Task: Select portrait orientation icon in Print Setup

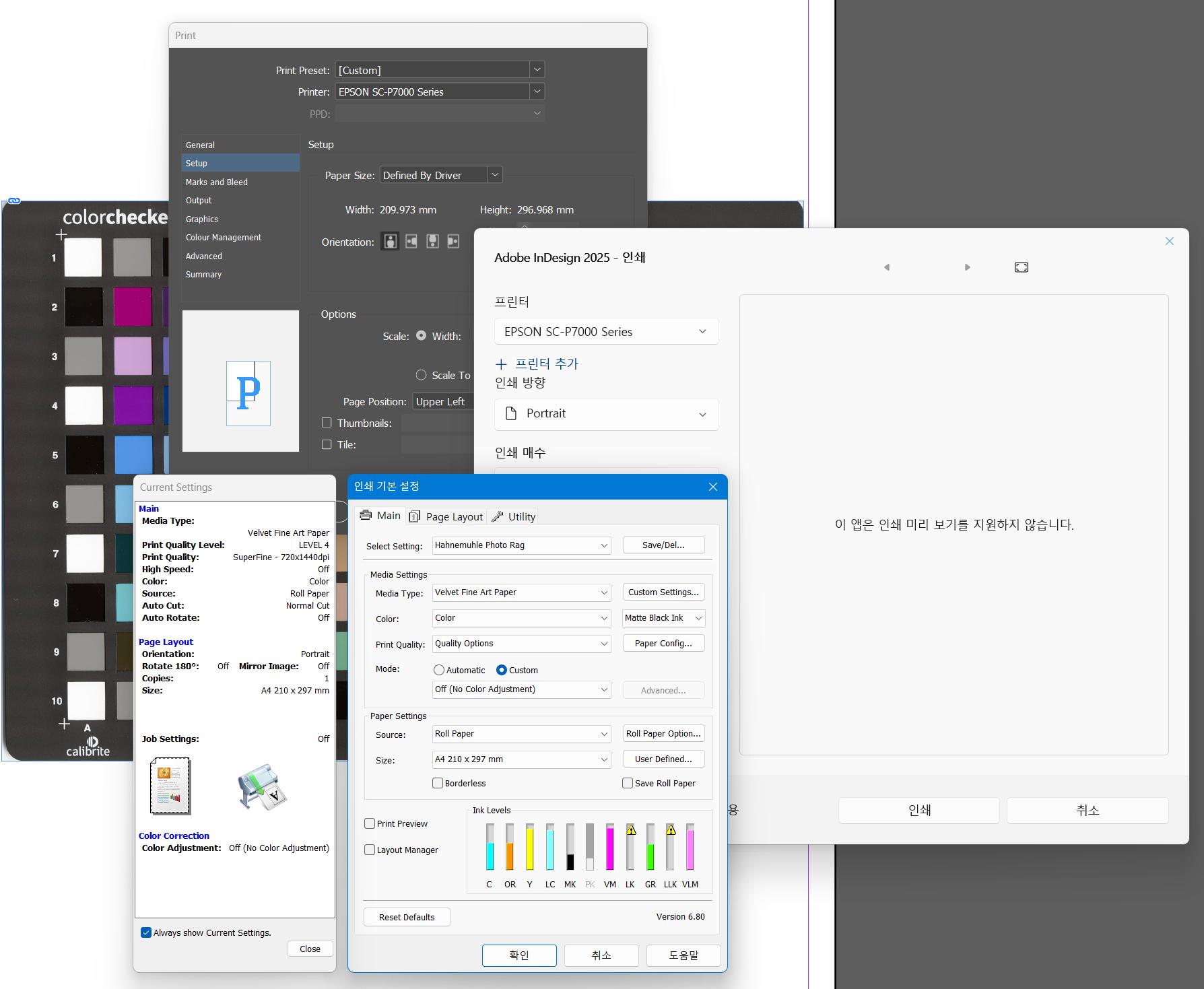Action: point(390,241)
